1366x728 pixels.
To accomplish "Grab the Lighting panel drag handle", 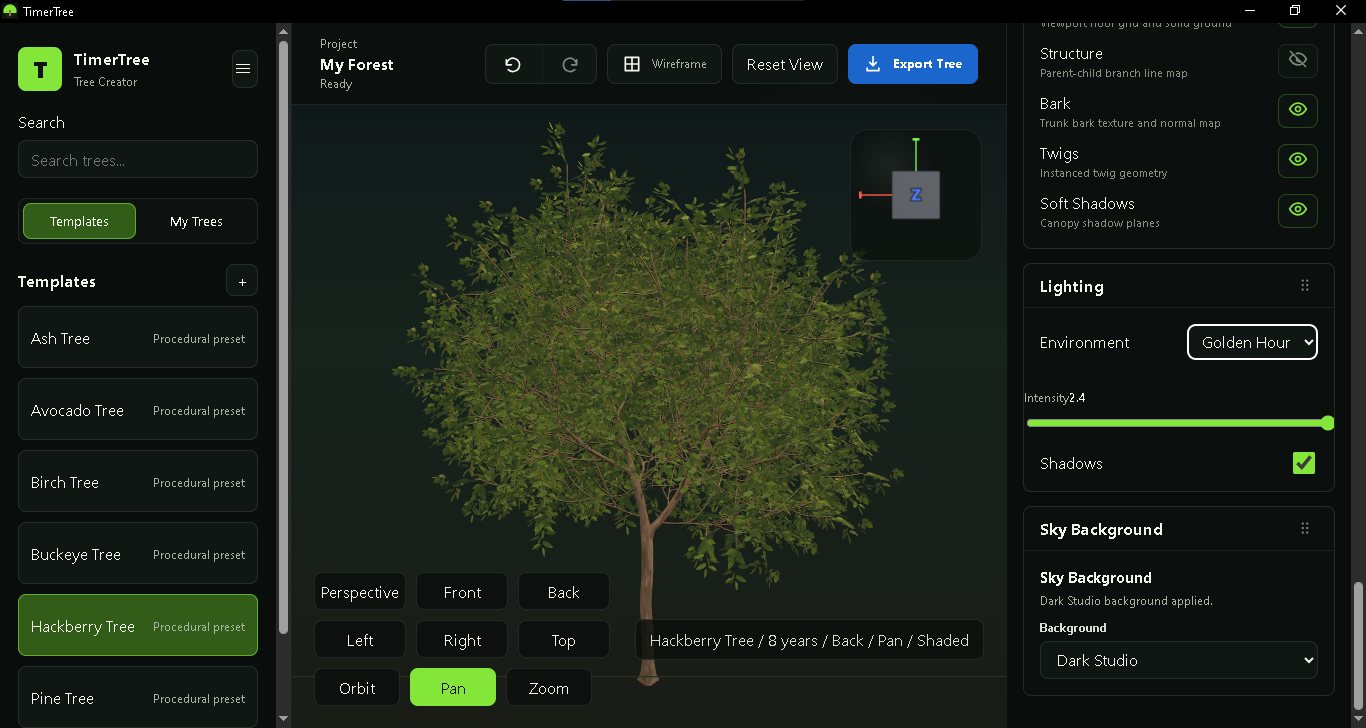I will 1305,286.
